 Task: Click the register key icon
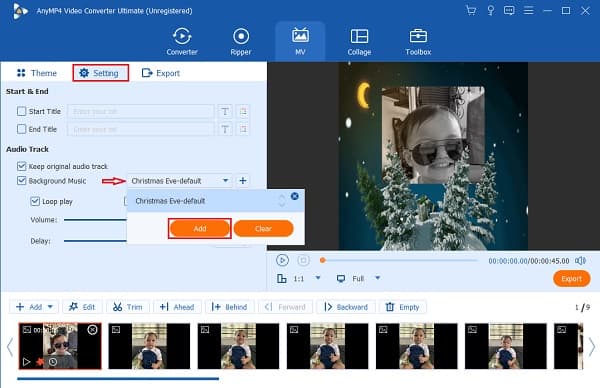click(x=490, y=10)
